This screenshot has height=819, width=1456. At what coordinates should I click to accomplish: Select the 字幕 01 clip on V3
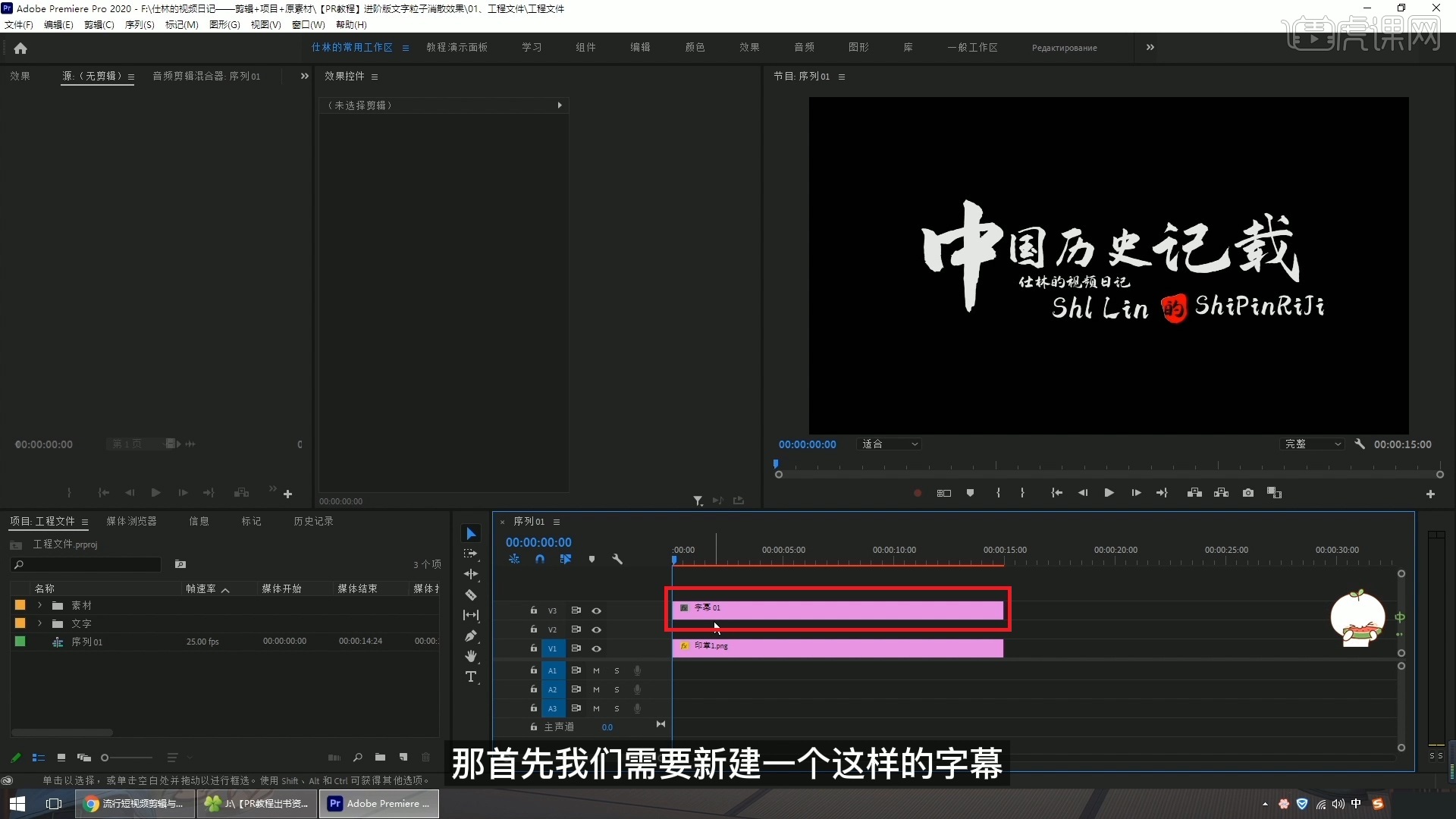(838, 609)
